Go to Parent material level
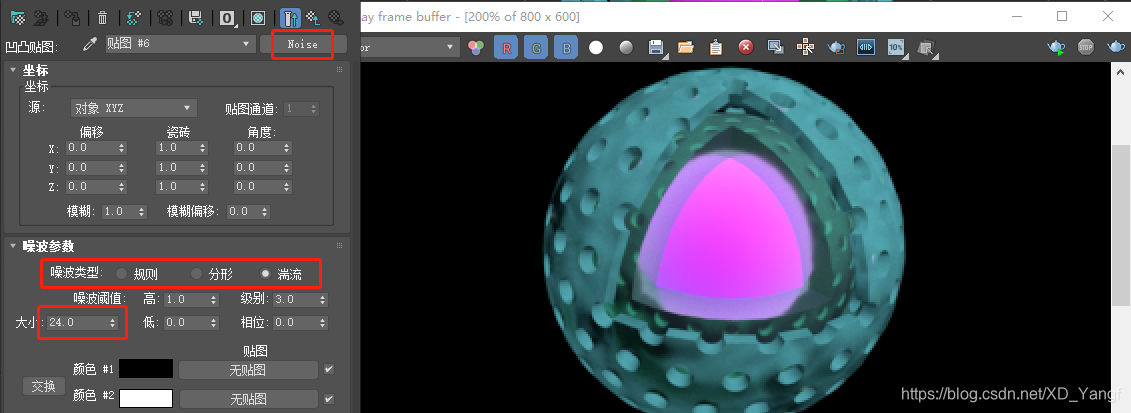 [312, 17]
